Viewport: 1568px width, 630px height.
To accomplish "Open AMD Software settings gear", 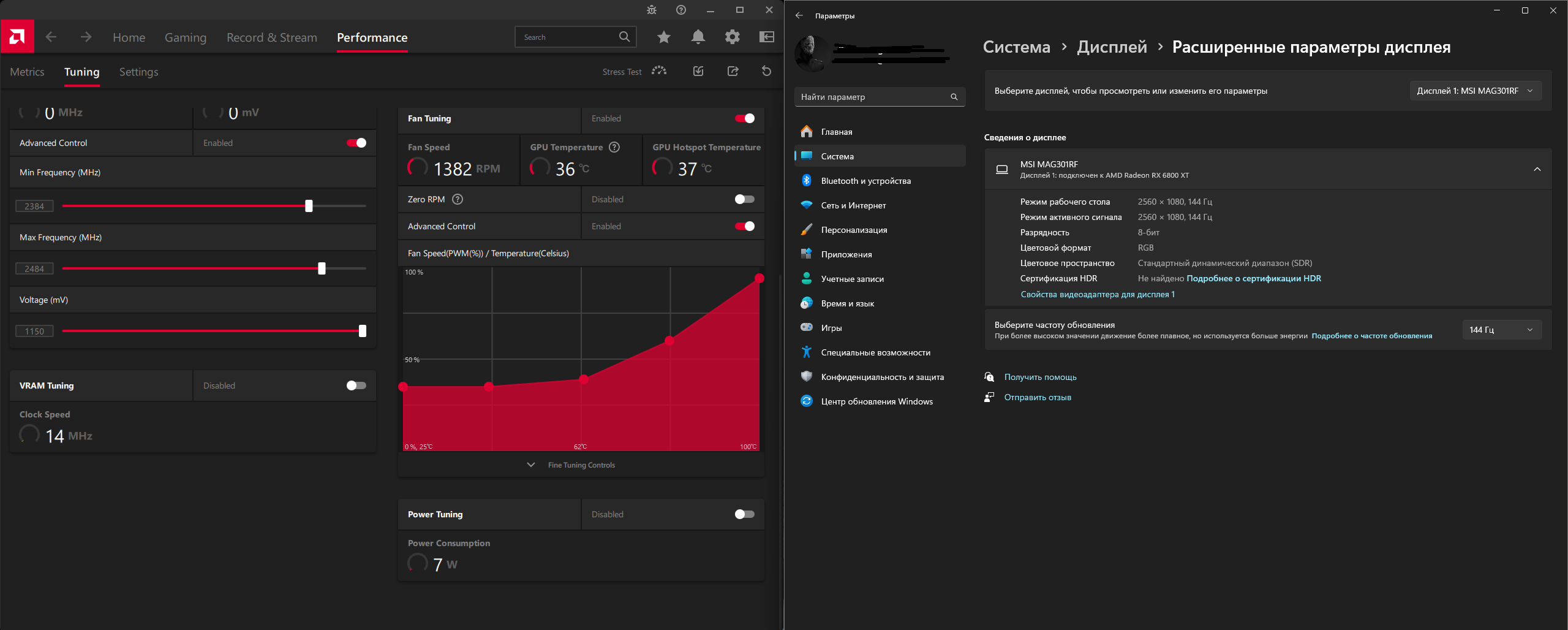I will click(732, 37).
